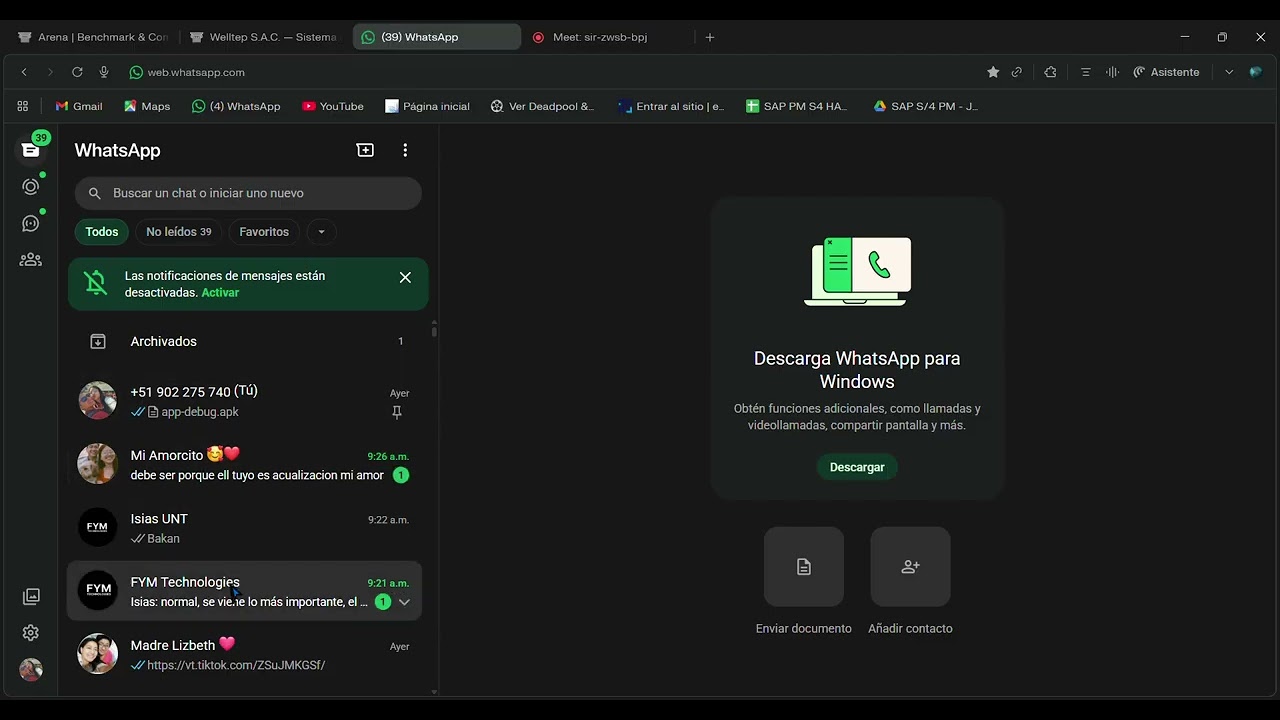This screenshot has height=720, width=1280.
Task: Click Activar to enable notifications
Action: tap(220, 293)
